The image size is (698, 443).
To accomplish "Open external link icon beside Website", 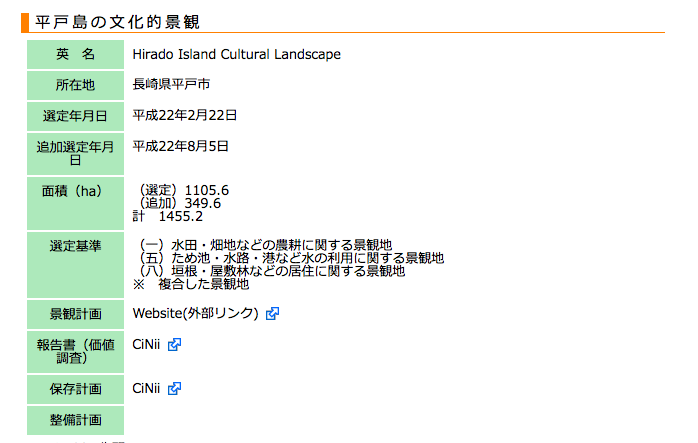I will point(272,314).
